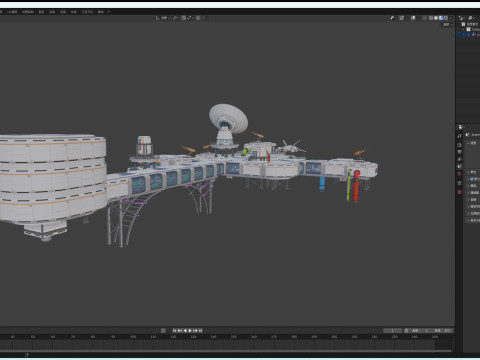Screen dimensions: 480x360
Task: Open the second menu in top bar
Action: pyautogui.click(x=12, y=12)
